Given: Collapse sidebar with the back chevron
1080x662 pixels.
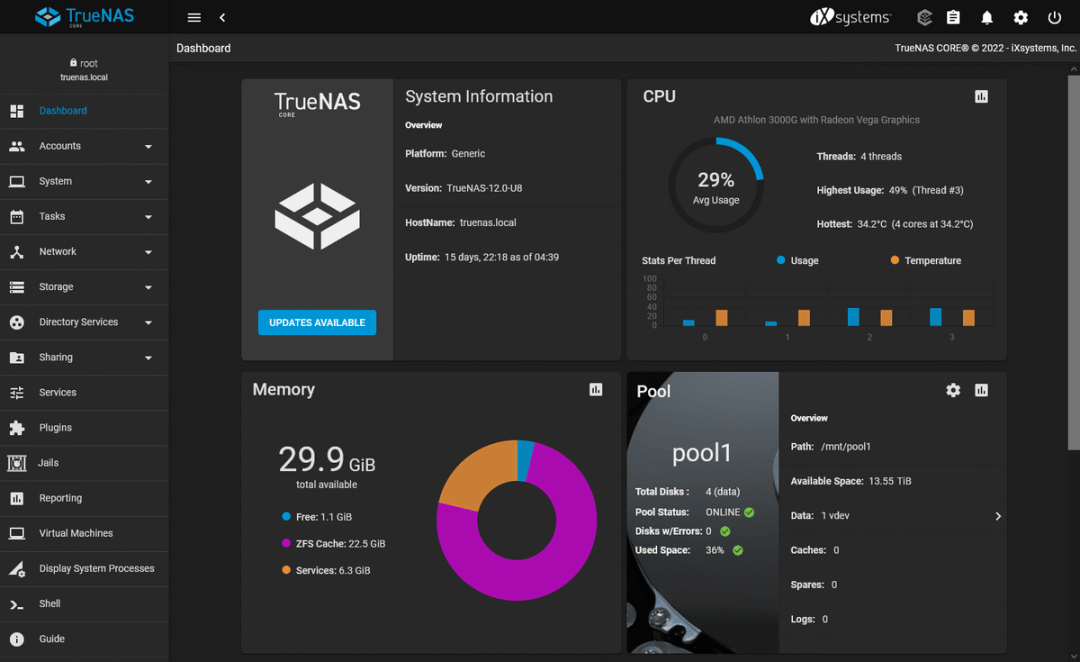Looking at the screenshot, I should pyautogui.click(x=222, y=18).
